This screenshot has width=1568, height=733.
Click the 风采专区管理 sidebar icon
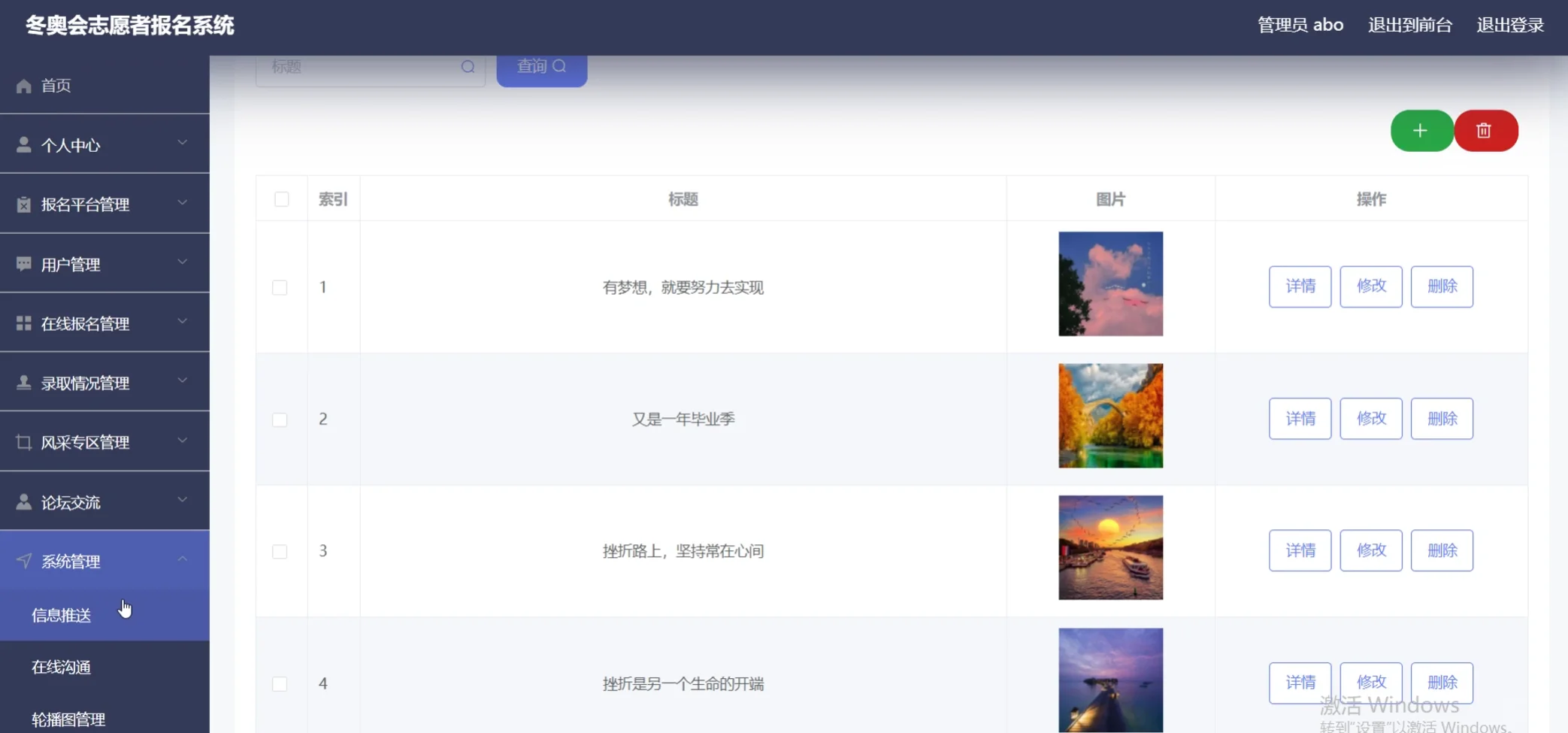(22, 442)
